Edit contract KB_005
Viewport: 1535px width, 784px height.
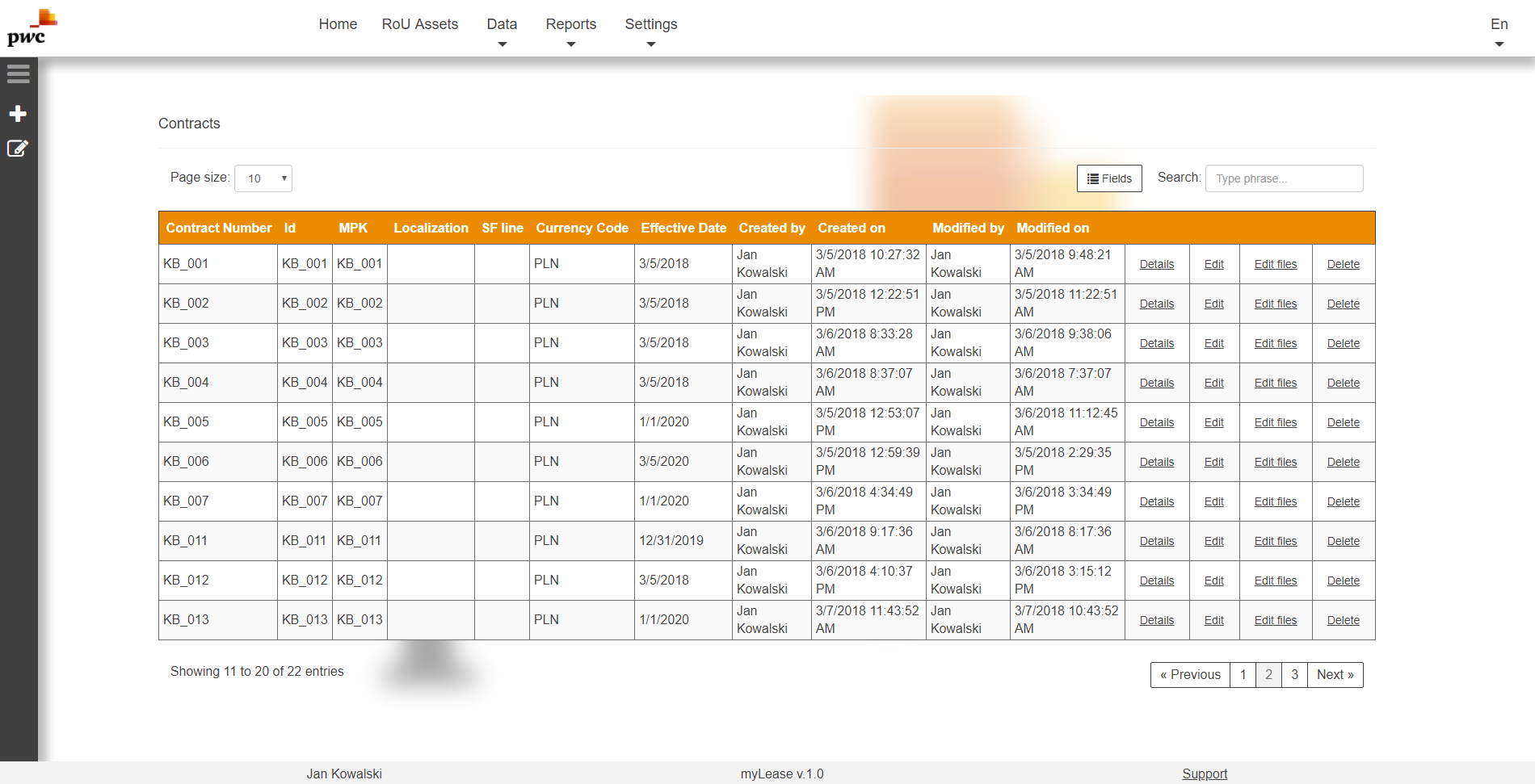(x=1213, y=422)
